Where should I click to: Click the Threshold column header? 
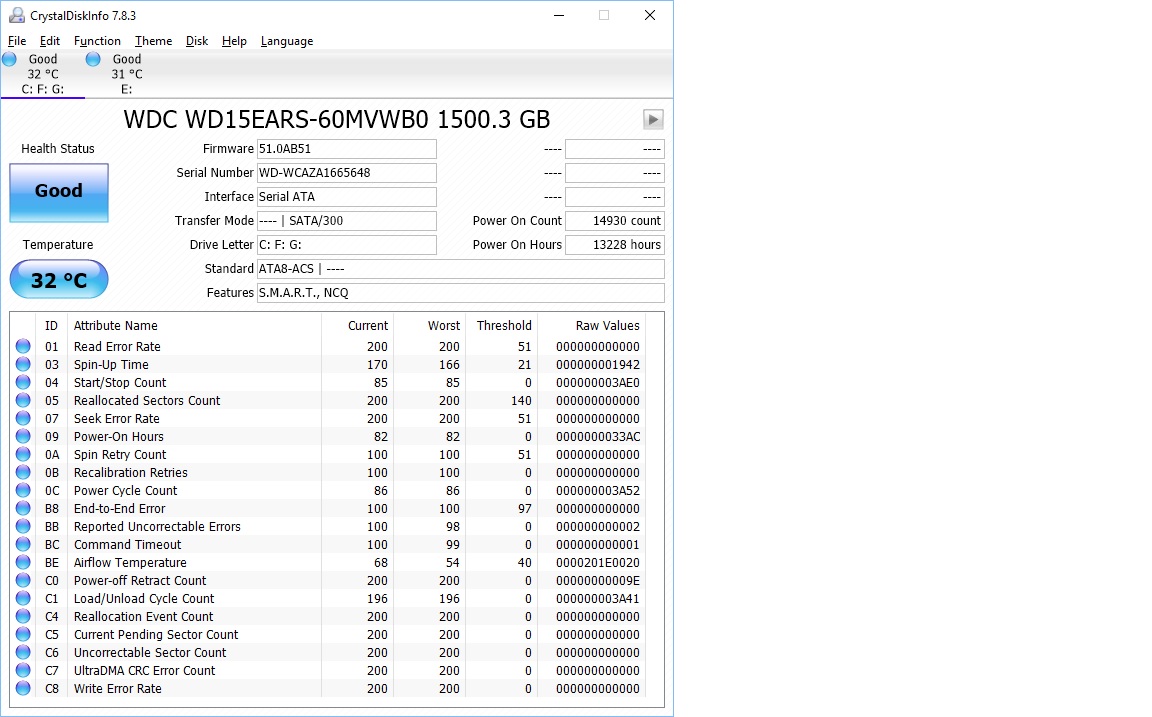[504, 325]
